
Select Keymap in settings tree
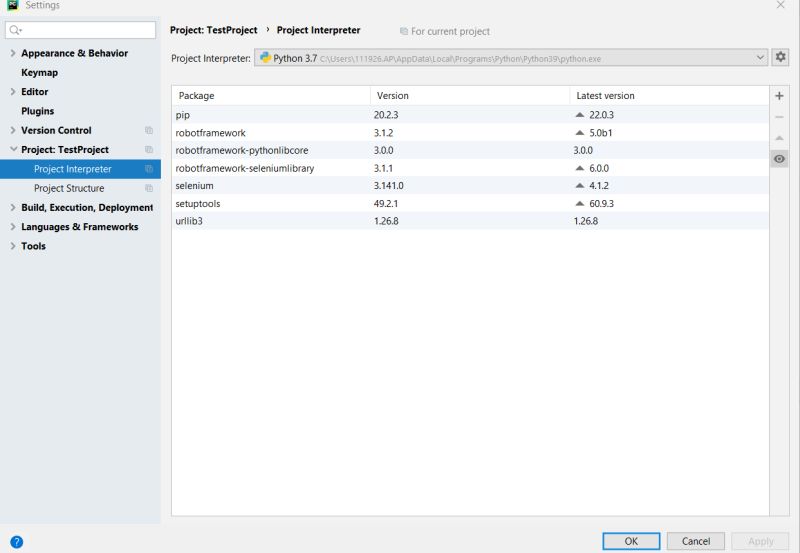[39, 72]
